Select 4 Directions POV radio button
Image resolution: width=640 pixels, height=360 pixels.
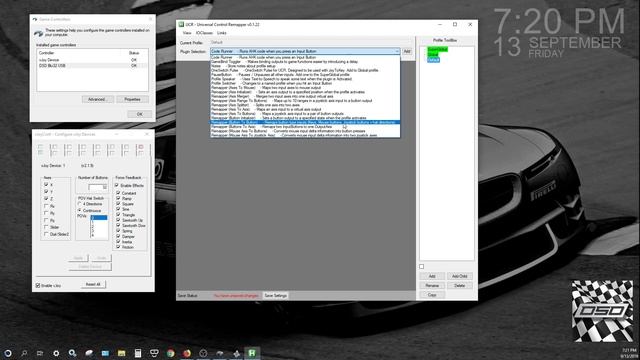(x=80, y=204)
